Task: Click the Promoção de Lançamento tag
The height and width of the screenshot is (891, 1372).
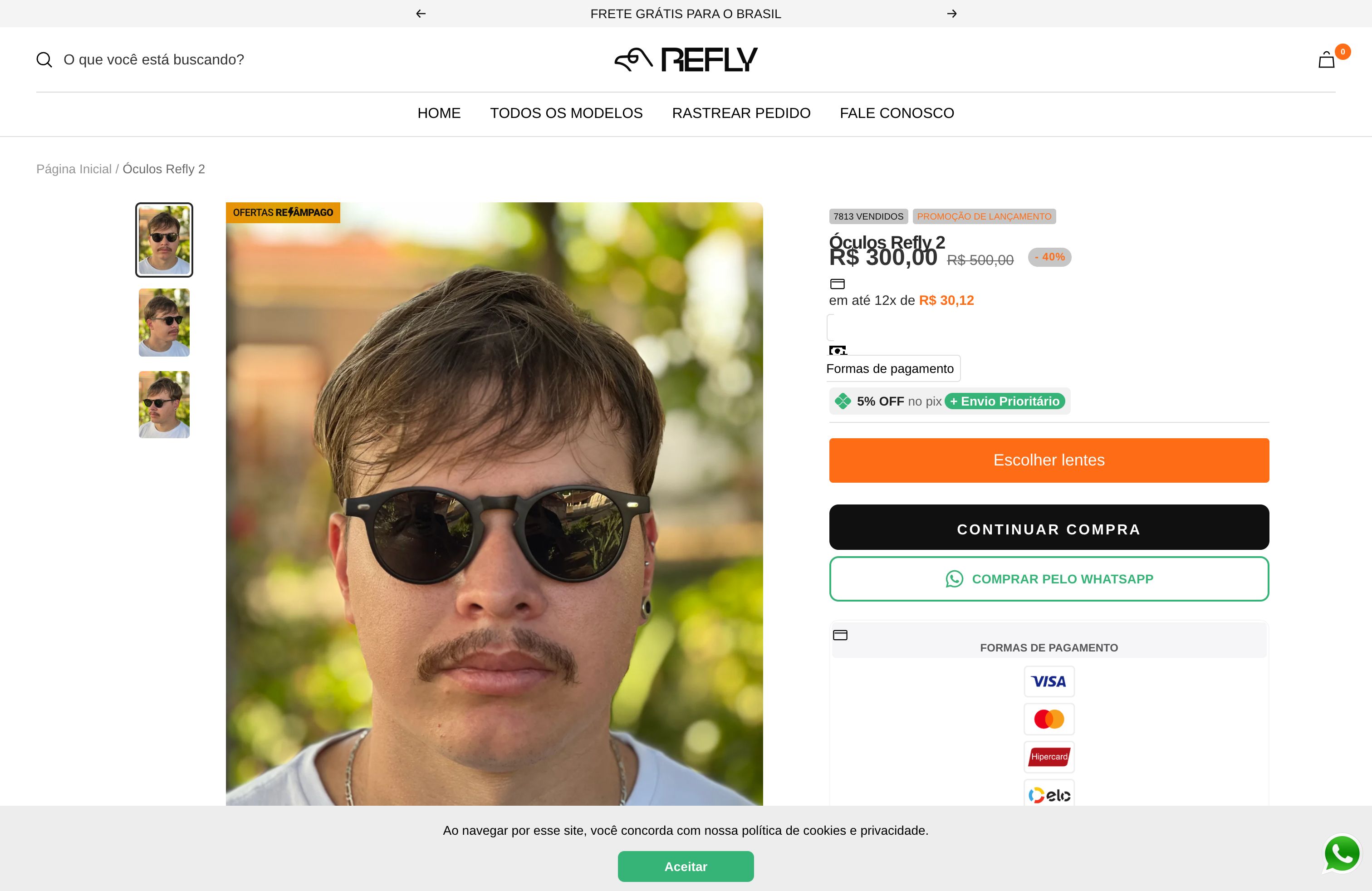Action: point(985,216)
